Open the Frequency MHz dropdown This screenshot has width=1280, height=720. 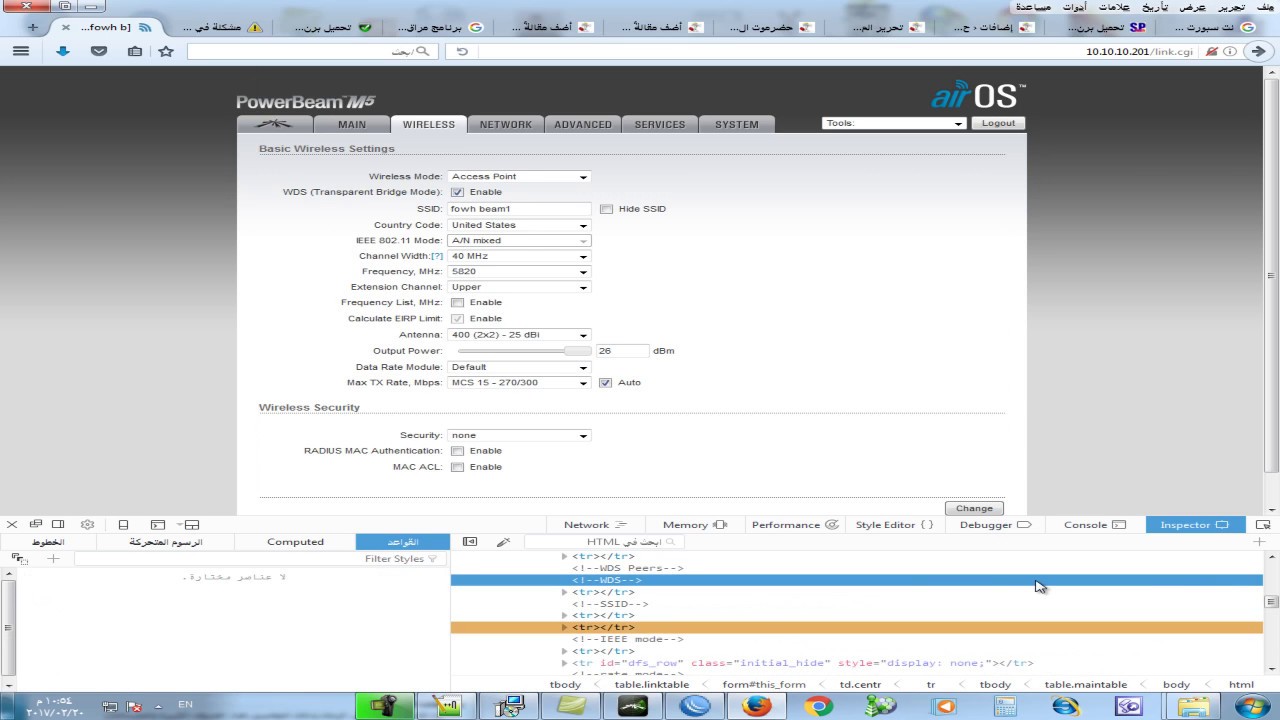point(519,271)
